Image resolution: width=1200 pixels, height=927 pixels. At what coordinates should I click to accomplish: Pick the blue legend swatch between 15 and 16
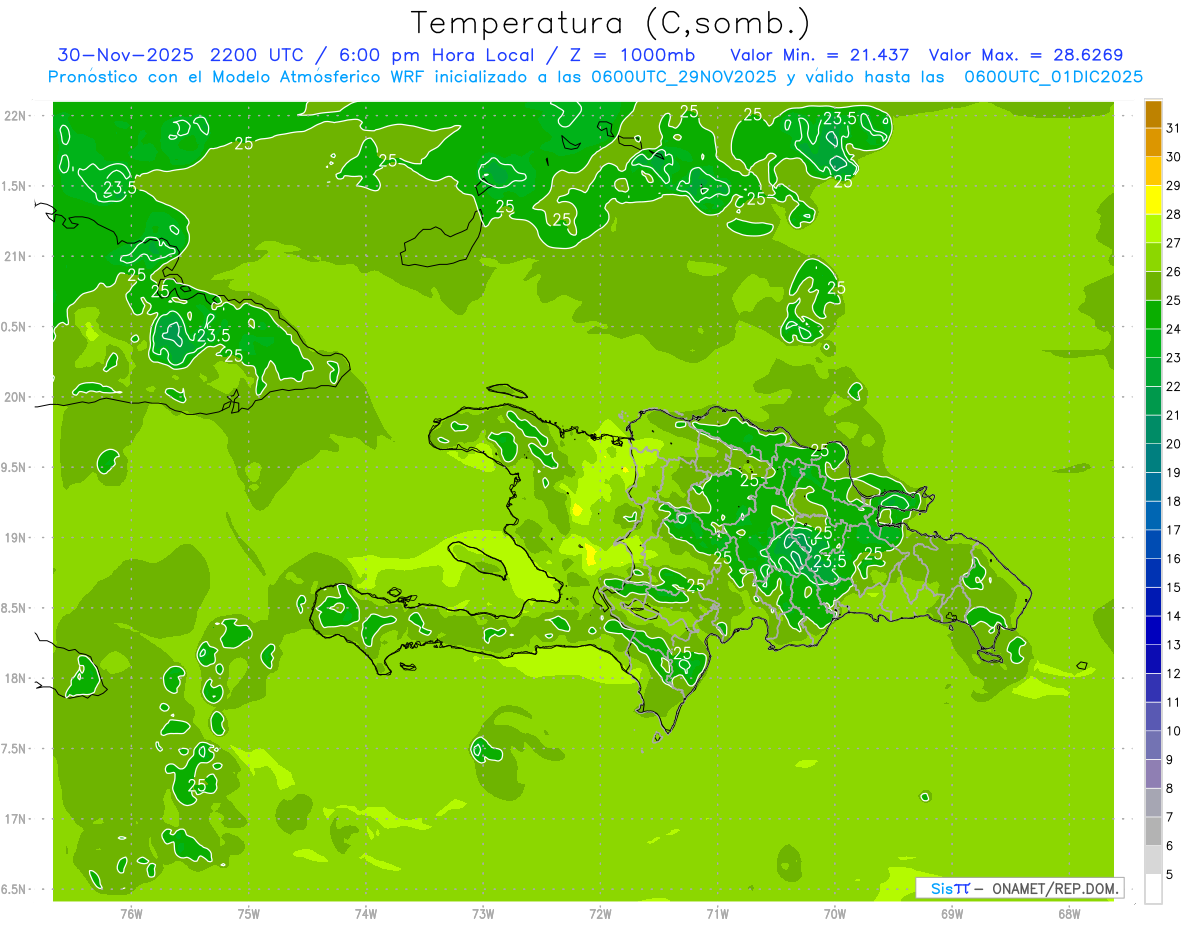point(1153,573)
